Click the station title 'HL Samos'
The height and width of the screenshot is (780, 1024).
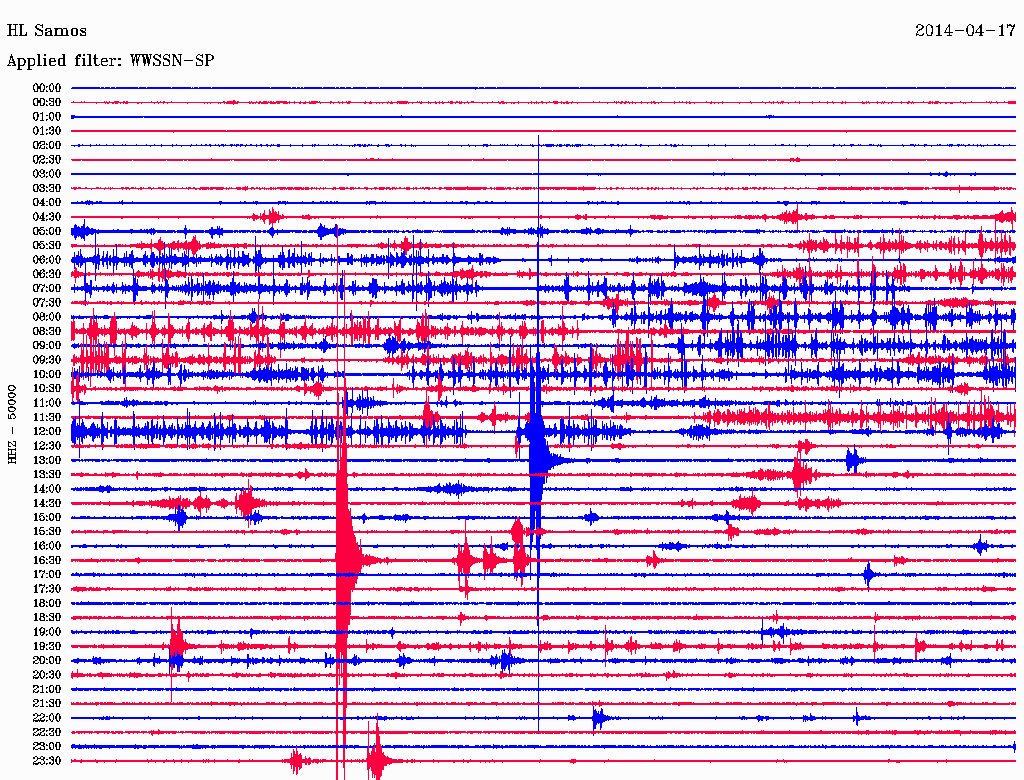[x=46, y=31]
